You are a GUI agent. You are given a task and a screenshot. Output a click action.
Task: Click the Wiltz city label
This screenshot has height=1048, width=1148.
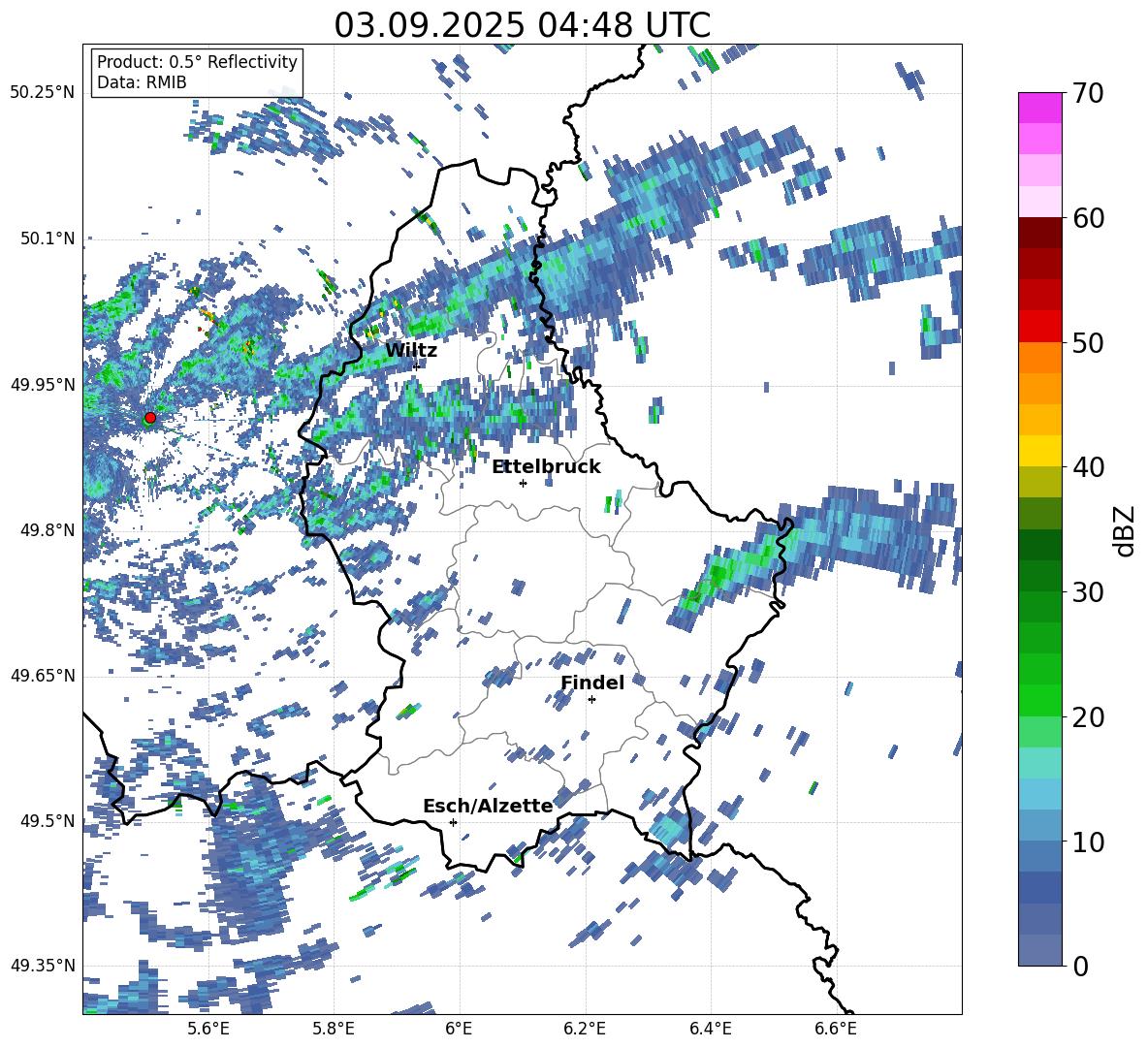(411, 351)
